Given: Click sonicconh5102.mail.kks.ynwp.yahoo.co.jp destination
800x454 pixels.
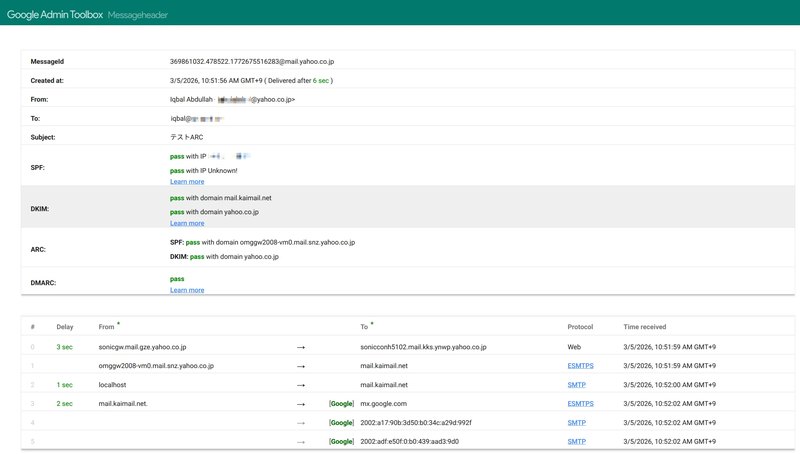Looking at the screenshot, I should click(423, 347).
